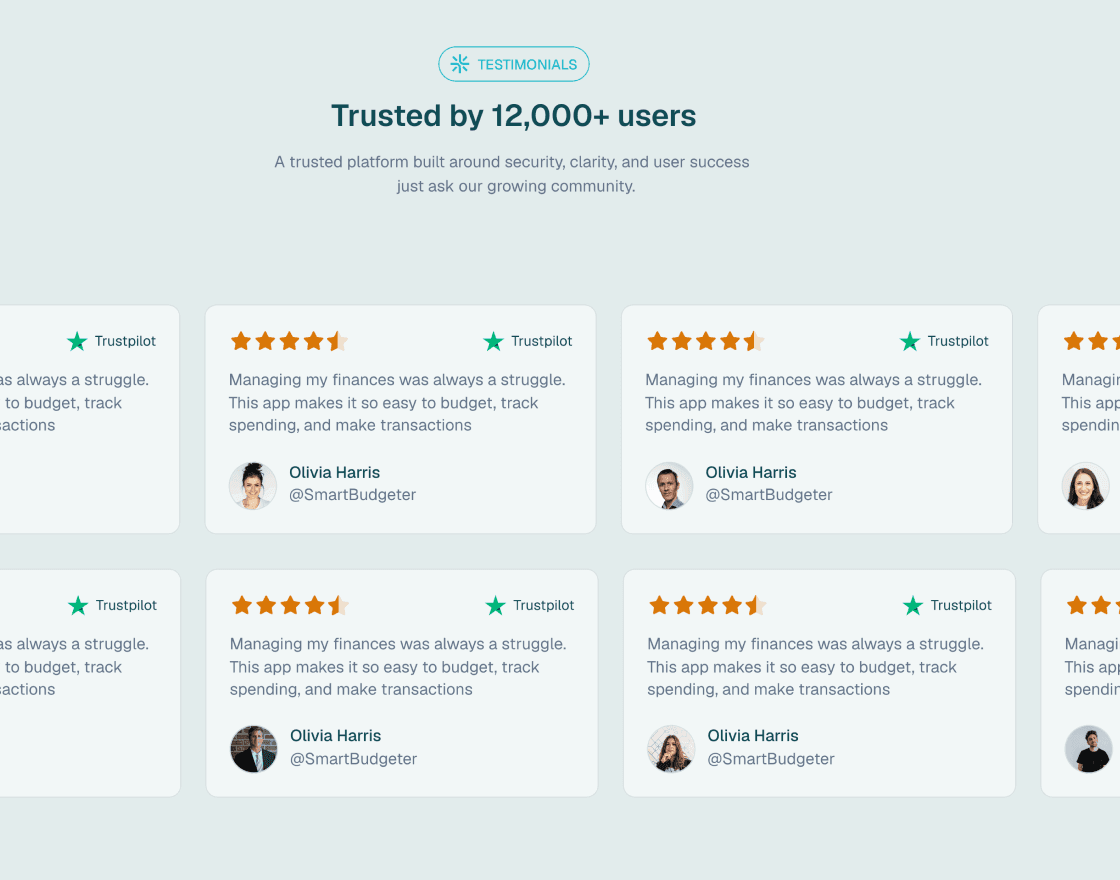Open Olivia Harris name in top-middle card

tap(334, 472)
